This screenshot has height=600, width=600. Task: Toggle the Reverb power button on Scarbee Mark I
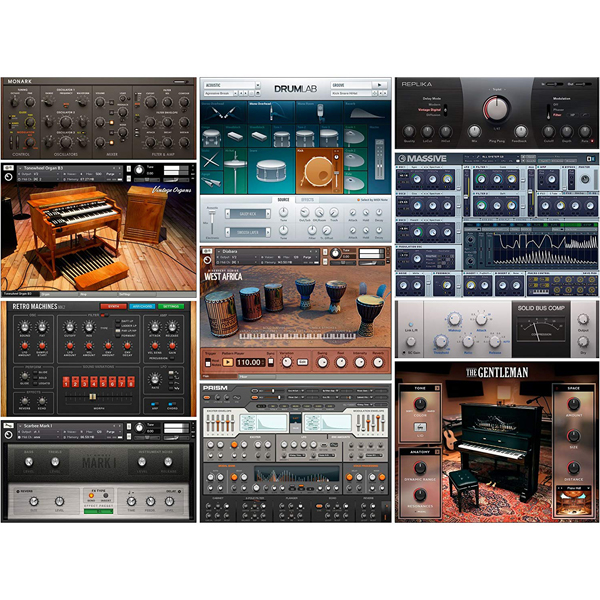coord(18,491)
